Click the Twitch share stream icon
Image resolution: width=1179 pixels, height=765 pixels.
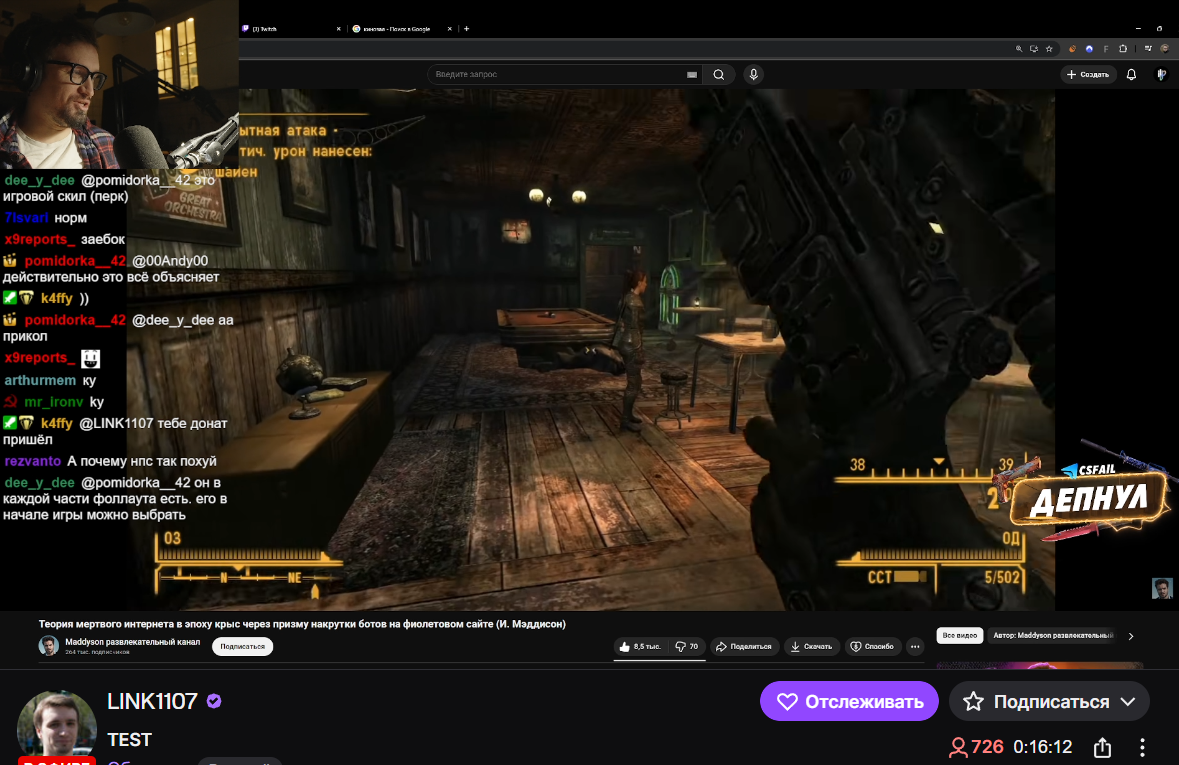[1102, 747]
